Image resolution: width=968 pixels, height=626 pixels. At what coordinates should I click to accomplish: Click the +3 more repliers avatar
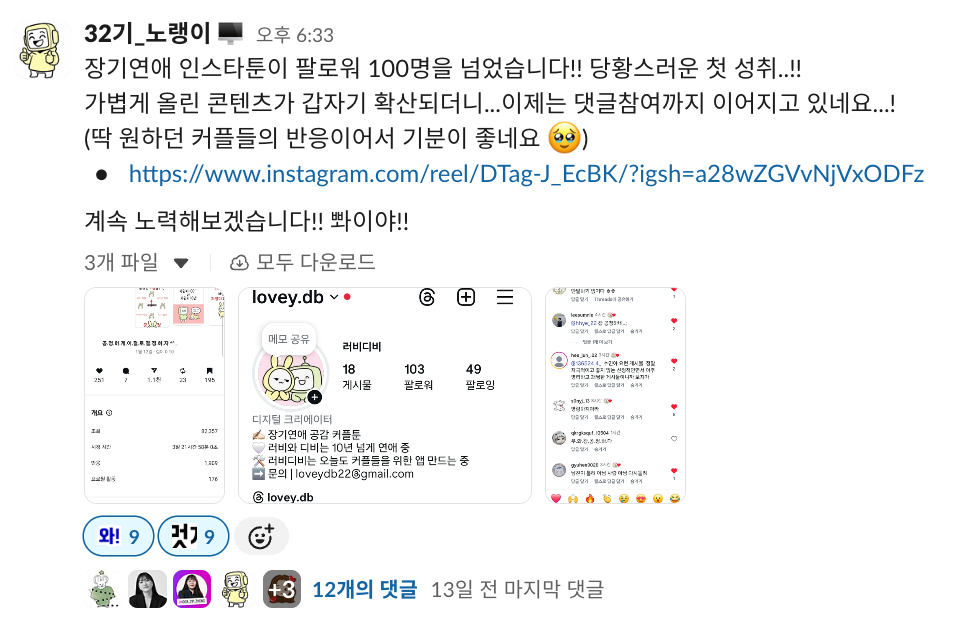coord(282,589)
